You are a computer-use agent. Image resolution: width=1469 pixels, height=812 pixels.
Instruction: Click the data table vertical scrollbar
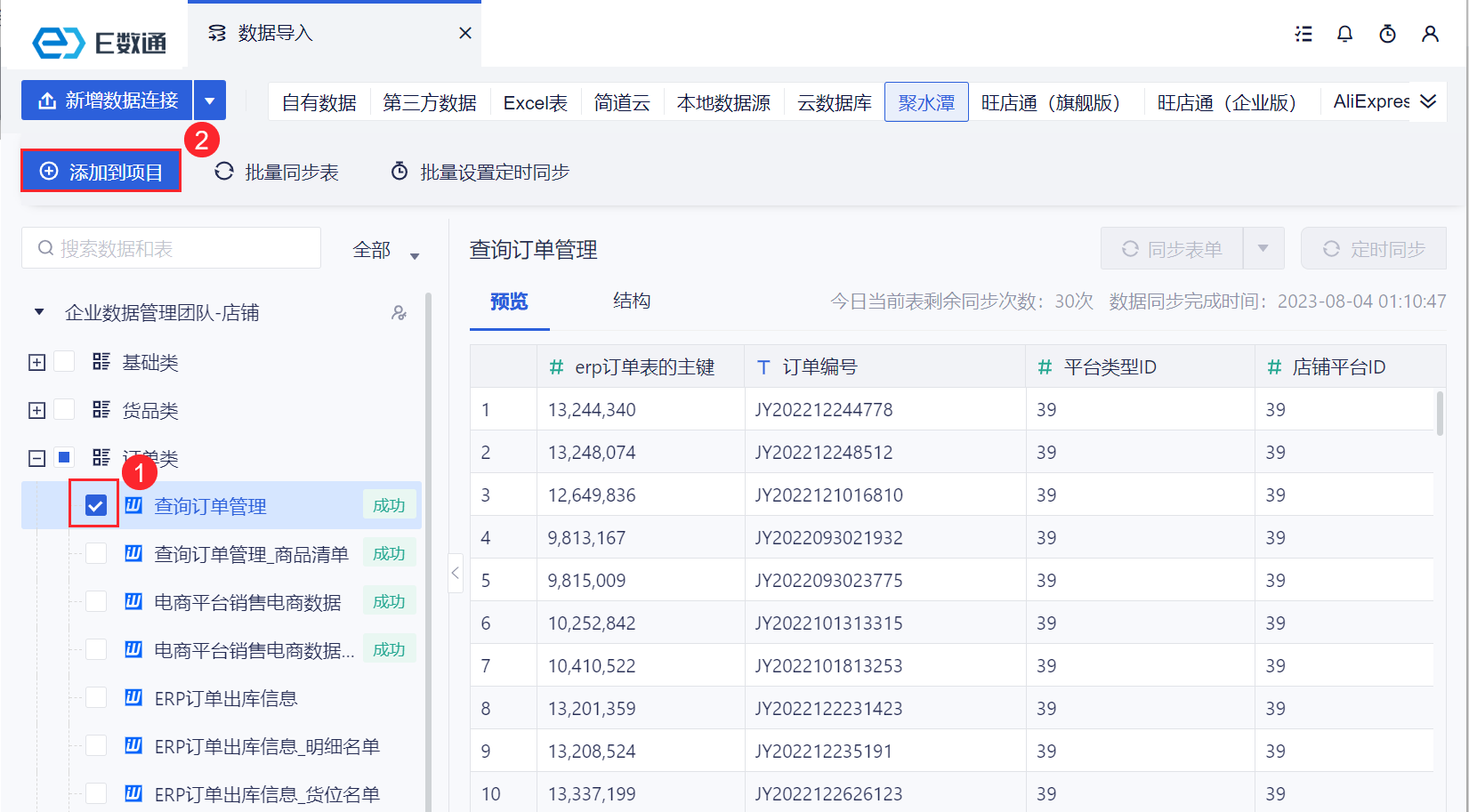coord(1440,414)
